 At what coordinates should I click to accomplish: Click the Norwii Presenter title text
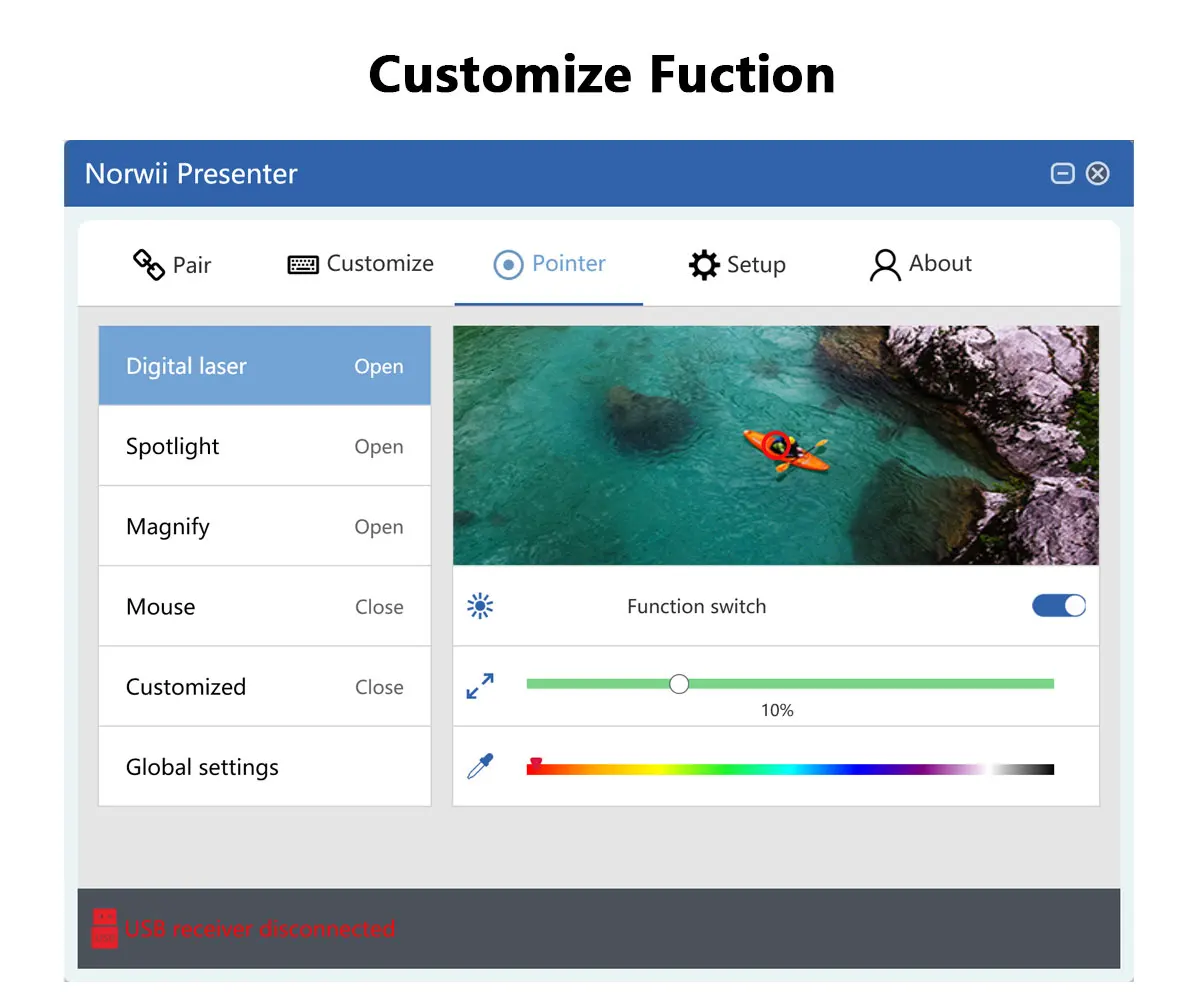pos(191,173)
